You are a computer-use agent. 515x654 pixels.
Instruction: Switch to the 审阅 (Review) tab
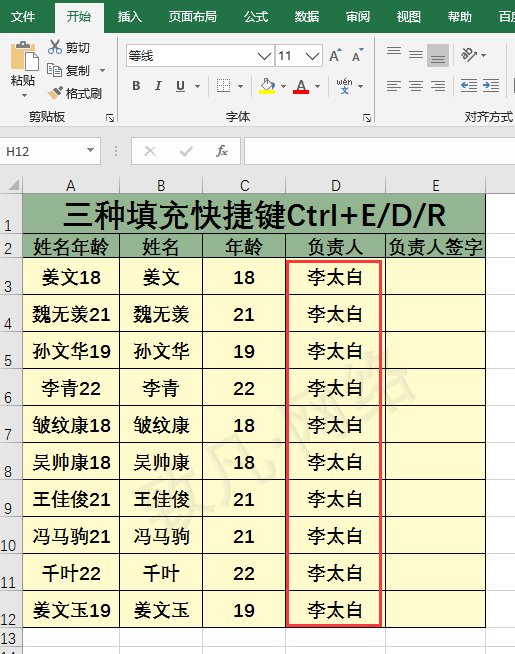tap(358, 17)
